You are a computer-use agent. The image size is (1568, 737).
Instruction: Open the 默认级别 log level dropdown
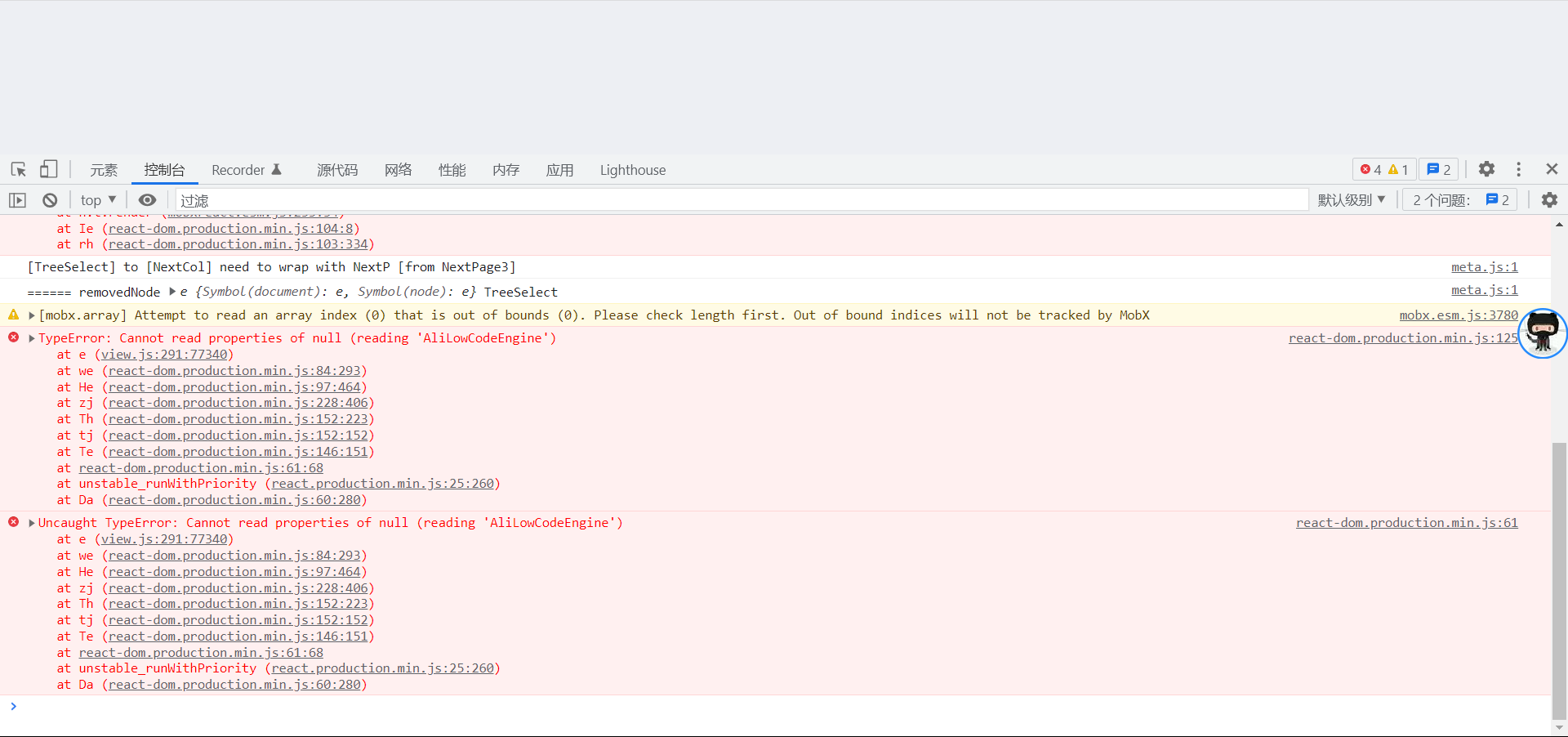pyautogui.click(x=1352, y=199)
